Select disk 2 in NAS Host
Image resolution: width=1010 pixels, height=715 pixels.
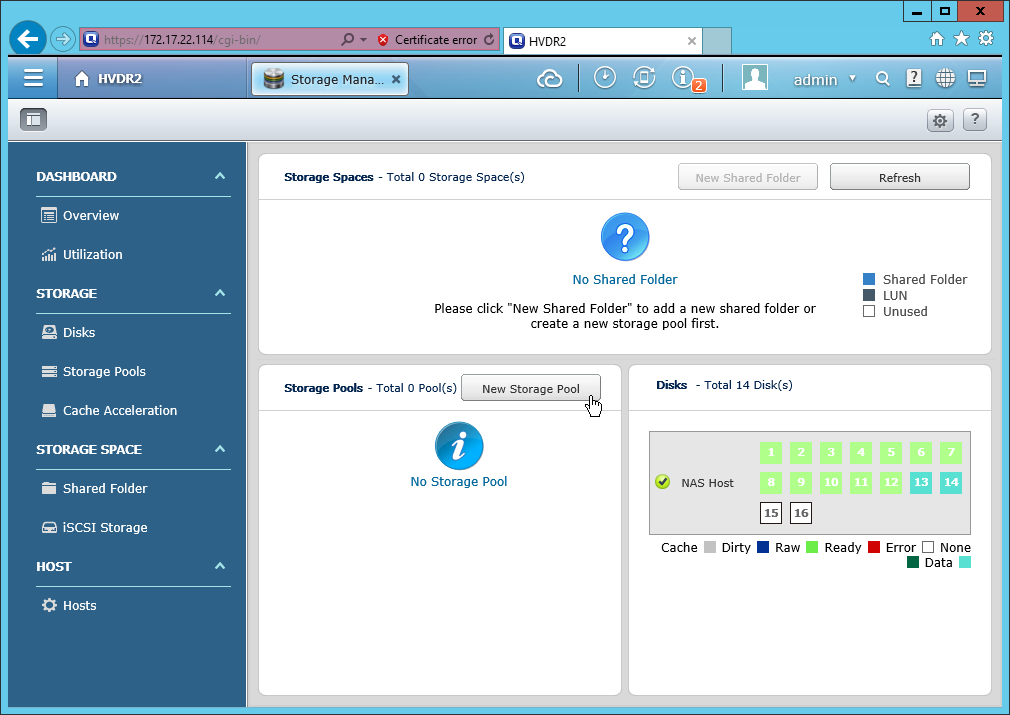[x=801, y=452]
